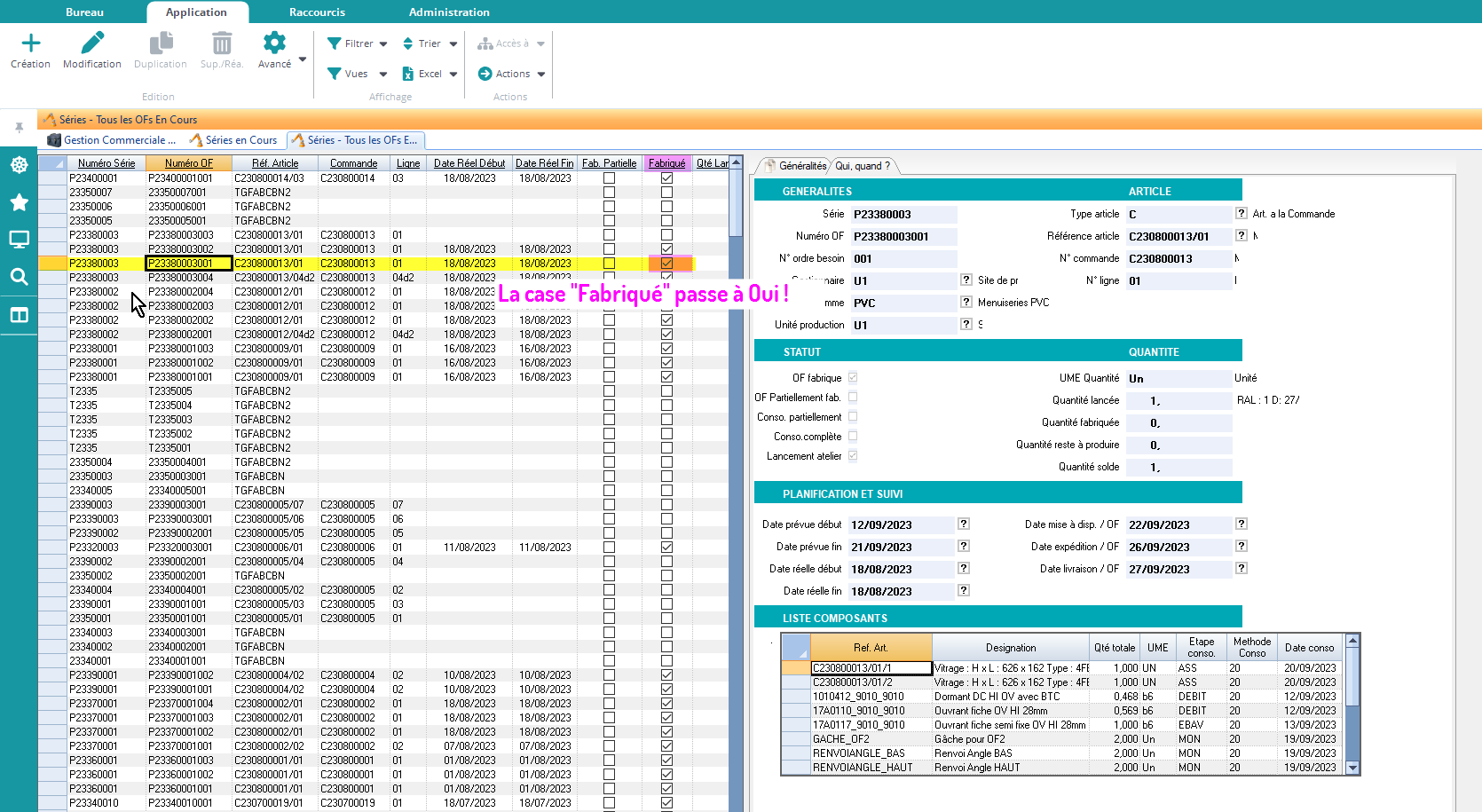Viewport: 1482px width, 812px height.
Task: Toggle the Conso.complète checkbox
Action: [x=853, y=437]
